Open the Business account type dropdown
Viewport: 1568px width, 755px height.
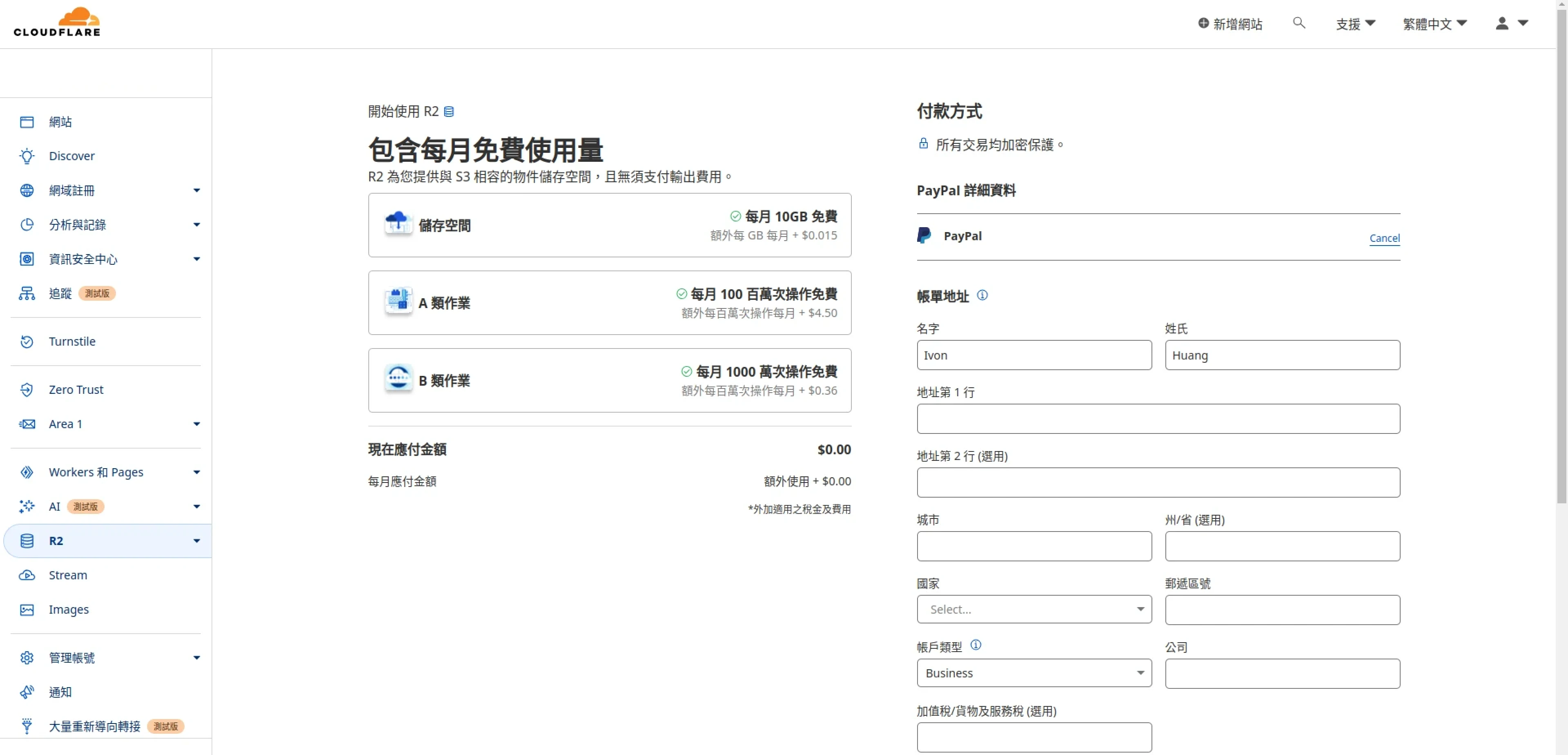click(1033, 673)
